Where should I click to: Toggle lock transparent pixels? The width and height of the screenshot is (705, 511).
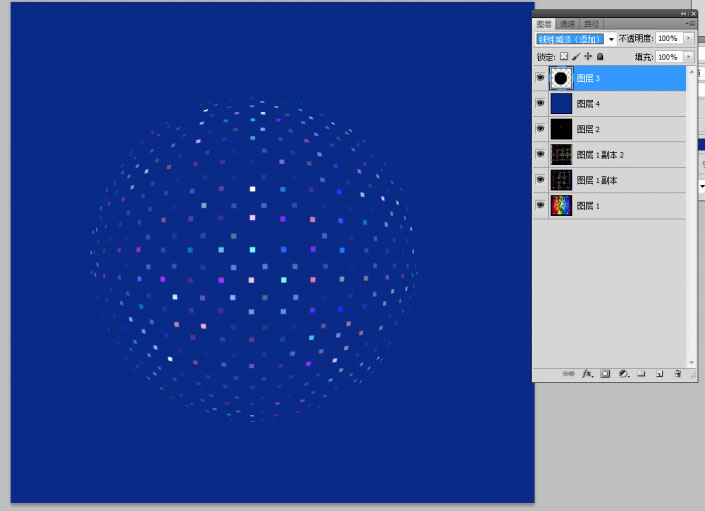pos(563,56)
